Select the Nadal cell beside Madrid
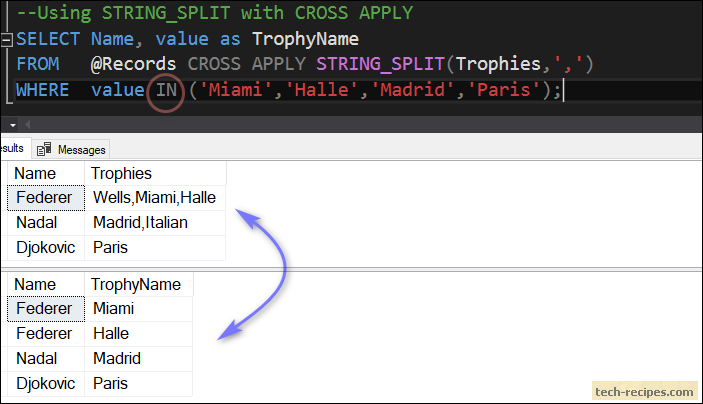Image resolution: width=703 pixels, height=404 pixels. point(46,359)
